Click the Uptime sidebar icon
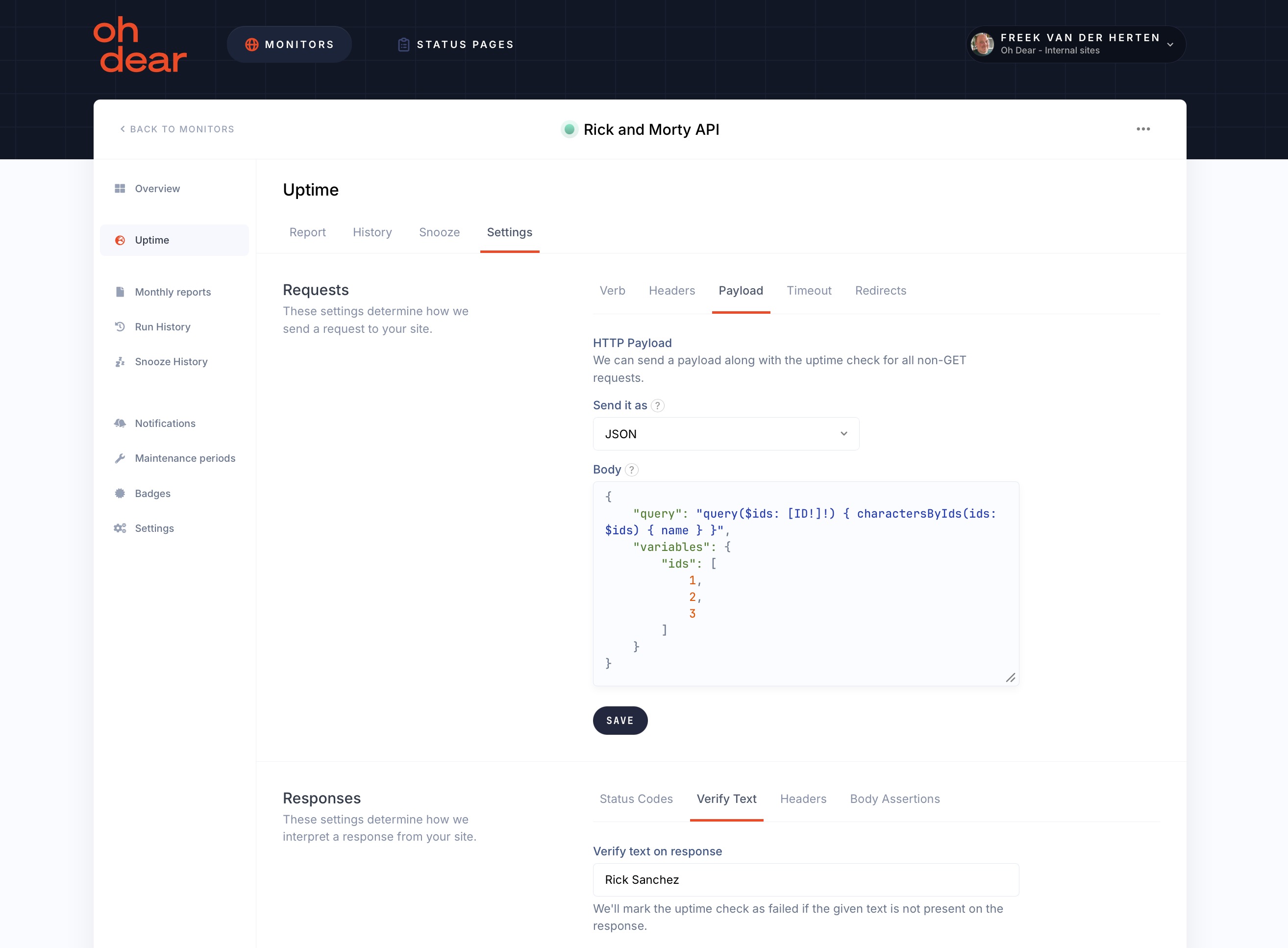Image resolution: width=1288 pixels, height=948 pixels. pyautogui.click(x=120, y=241)
